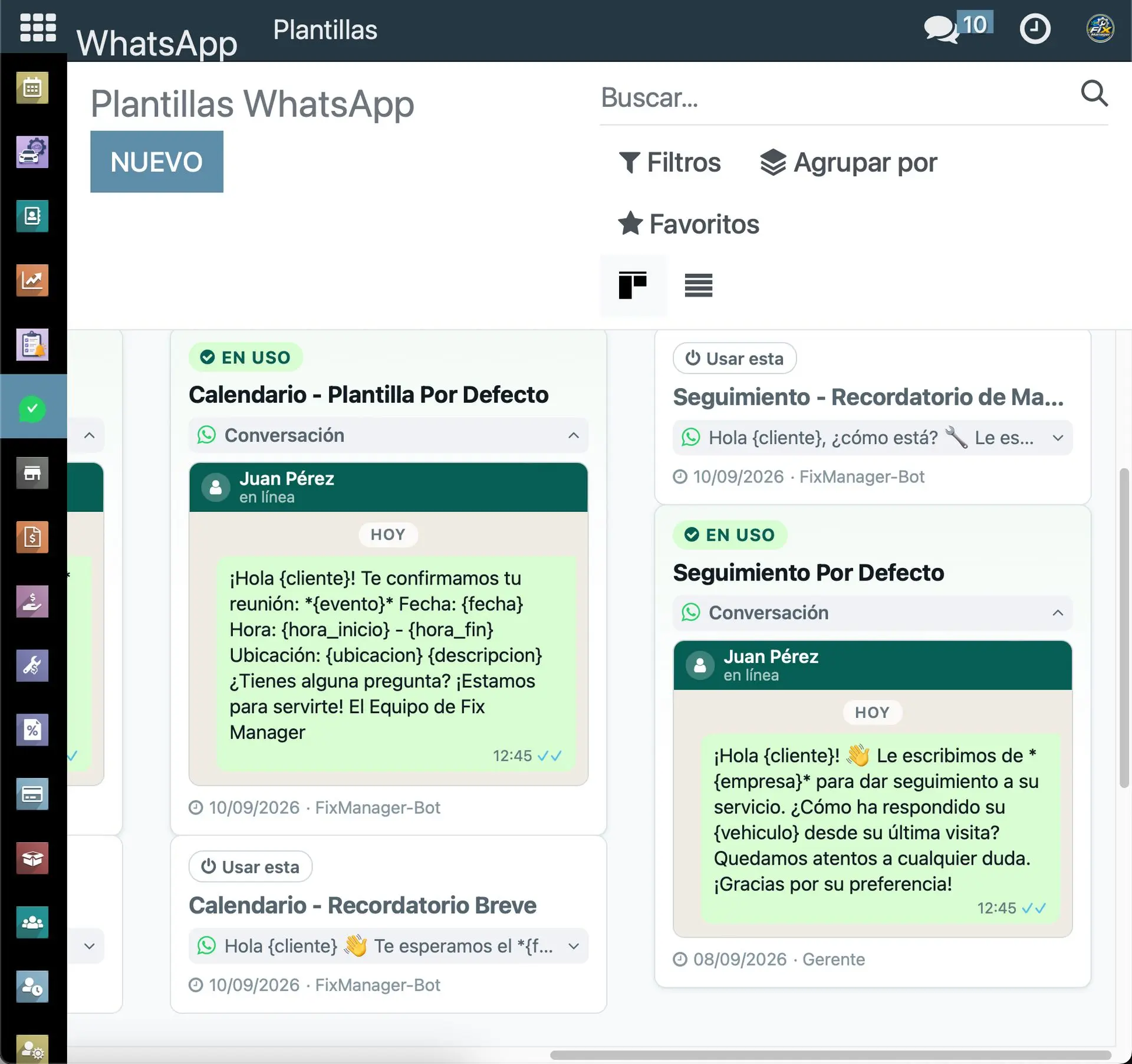Switch to the list view
The height and width of the screenshot is (1064, 1132).
(x=699, y=285)
